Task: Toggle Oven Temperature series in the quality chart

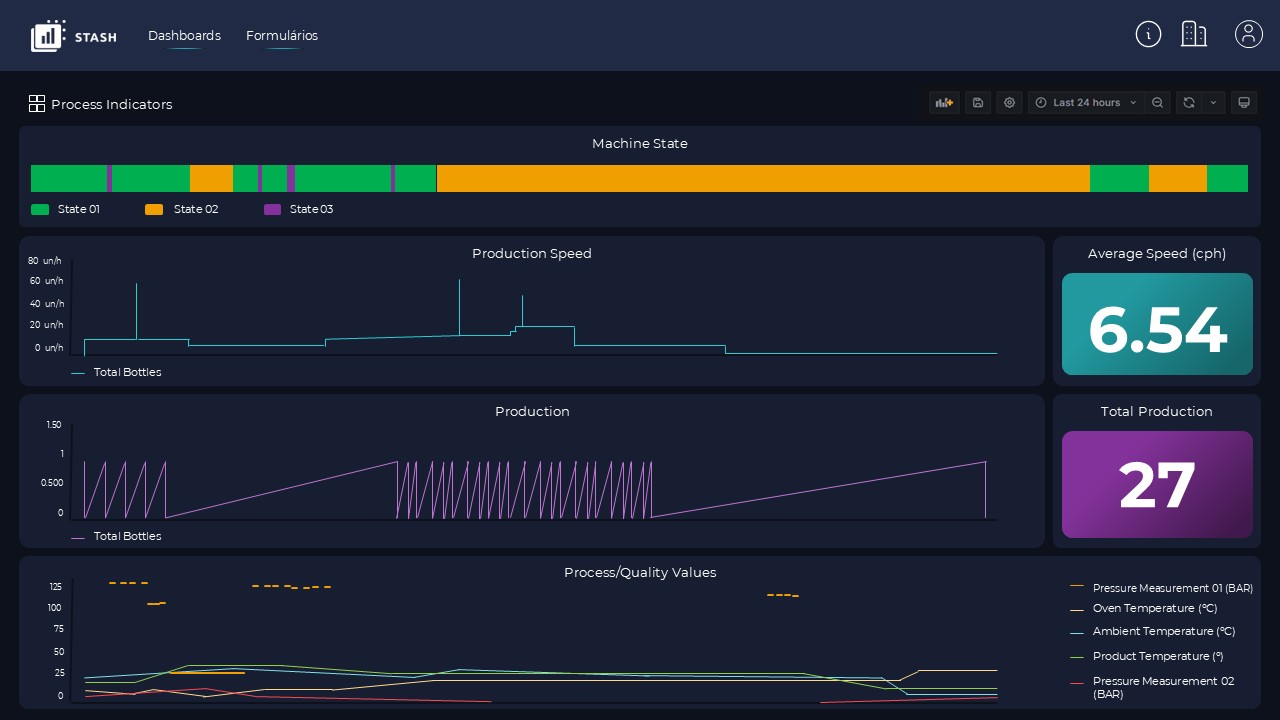Action: point(1154,608)
